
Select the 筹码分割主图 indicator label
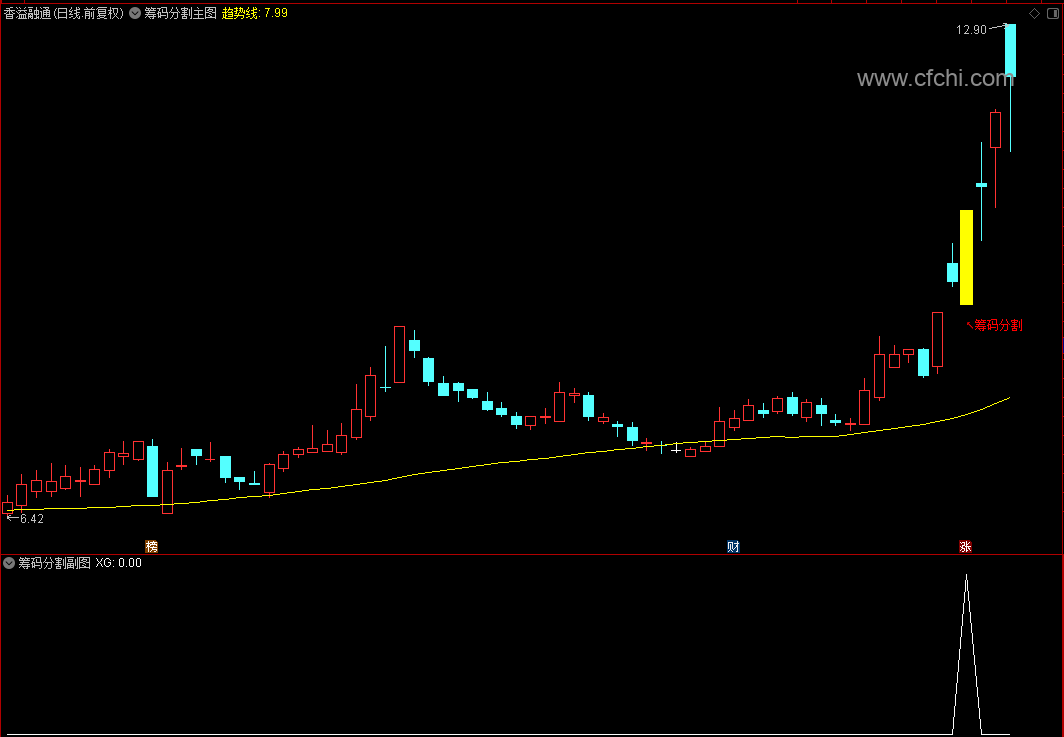180,13
